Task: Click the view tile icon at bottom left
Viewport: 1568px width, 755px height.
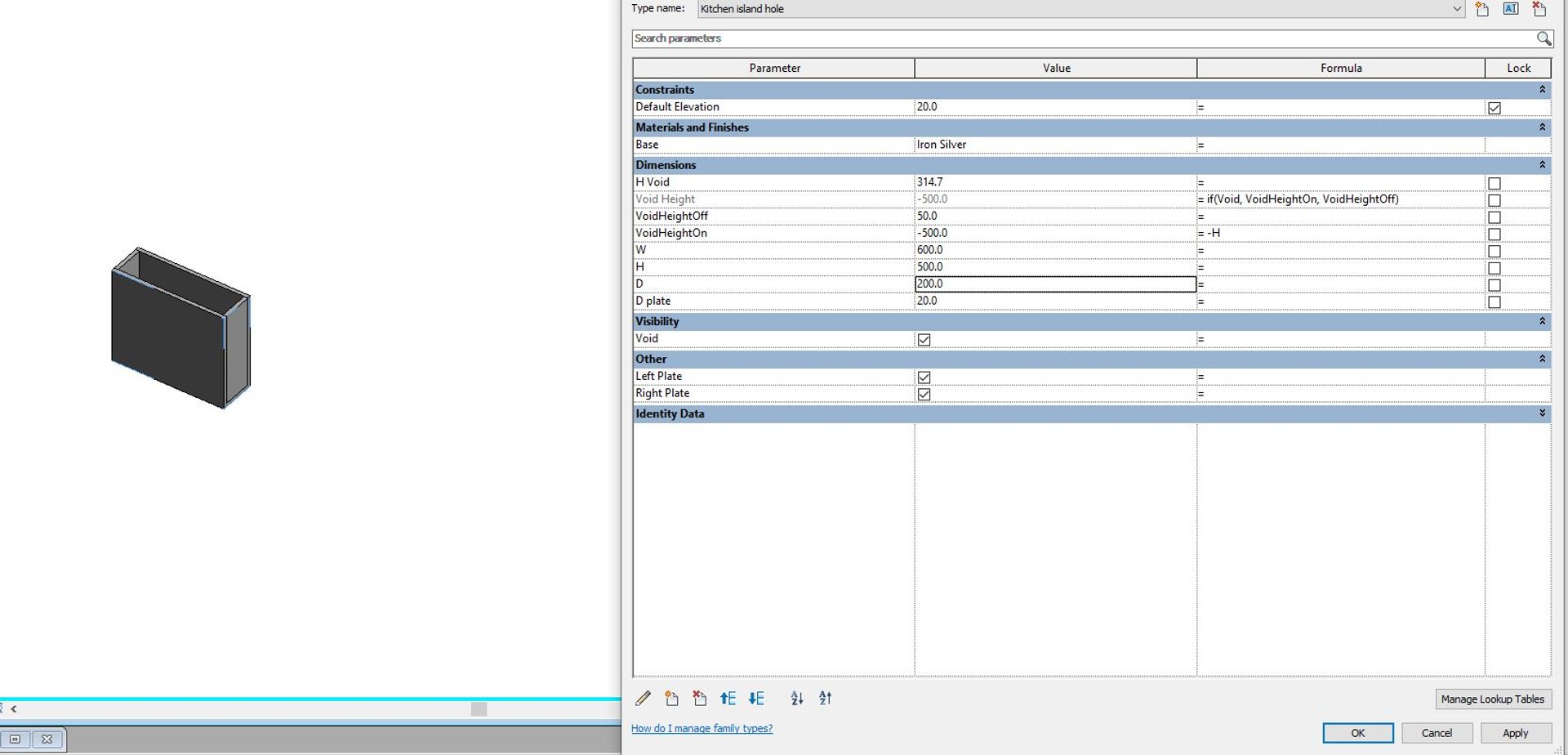Action: (x=15, y=739)
